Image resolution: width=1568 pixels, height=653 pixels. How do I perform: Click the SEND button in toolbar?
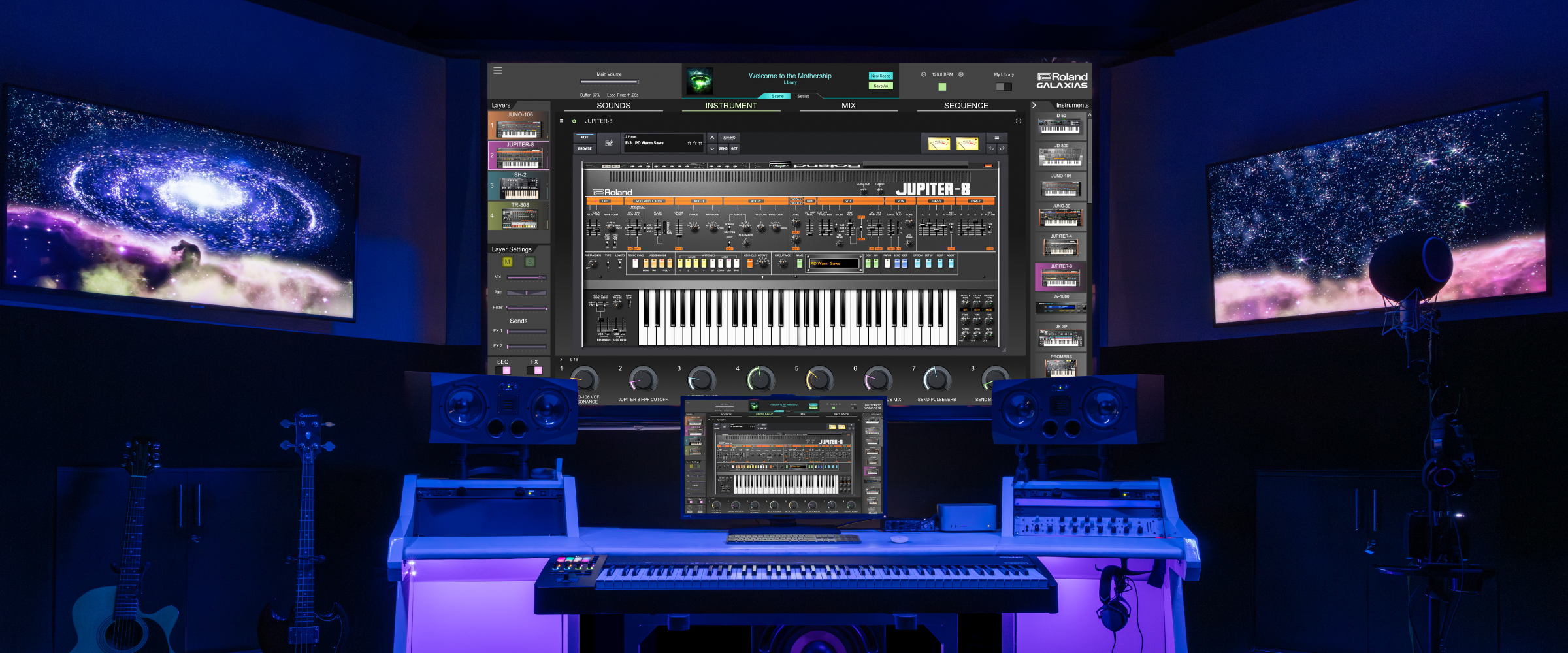(723, 148)
